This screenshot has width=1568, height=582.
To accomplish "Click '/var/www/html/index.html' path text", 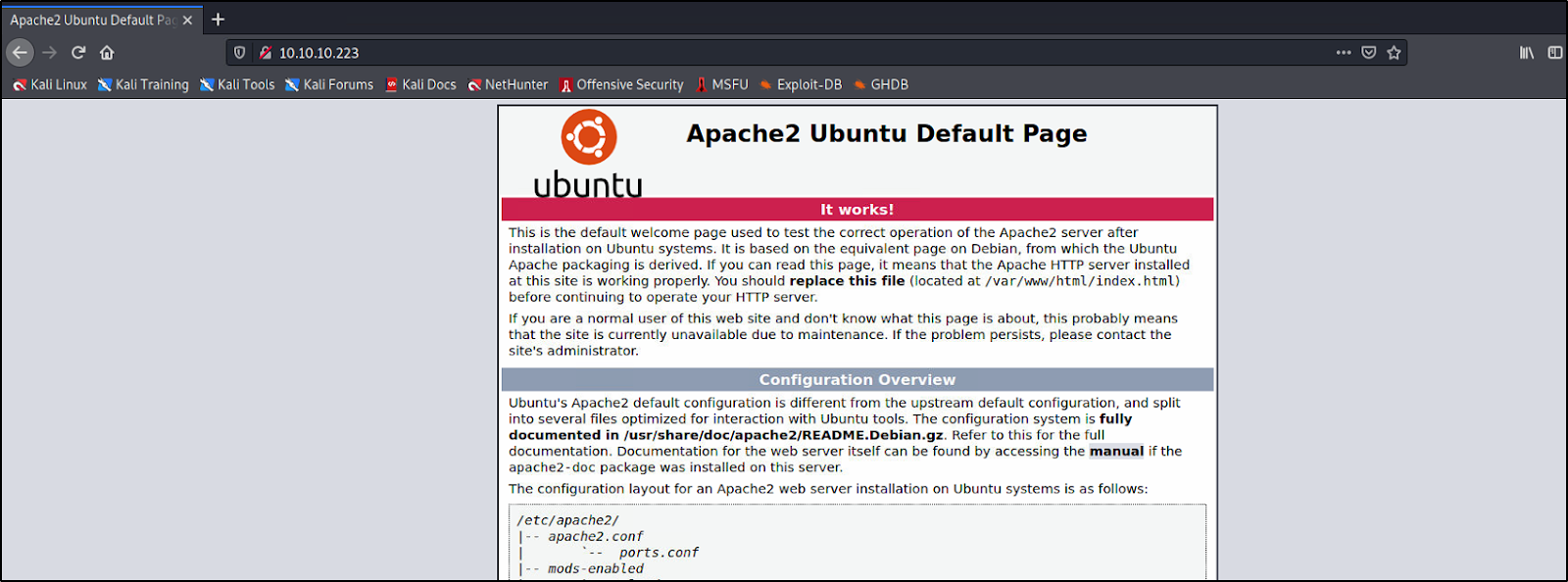I will pyautogui.click(x=1079, y=281).
